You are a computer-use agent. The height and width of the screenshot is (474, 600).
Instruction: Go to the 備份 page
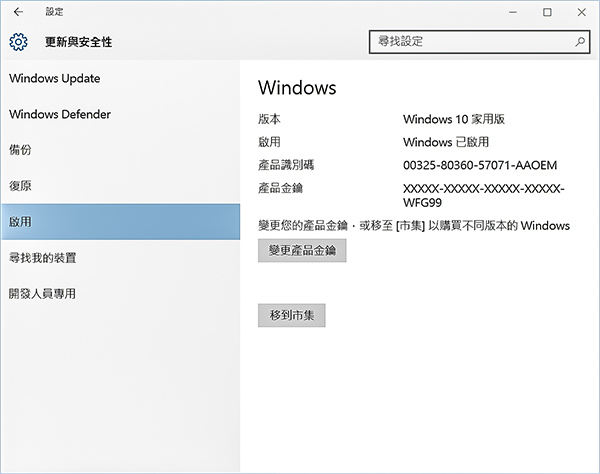21,150
